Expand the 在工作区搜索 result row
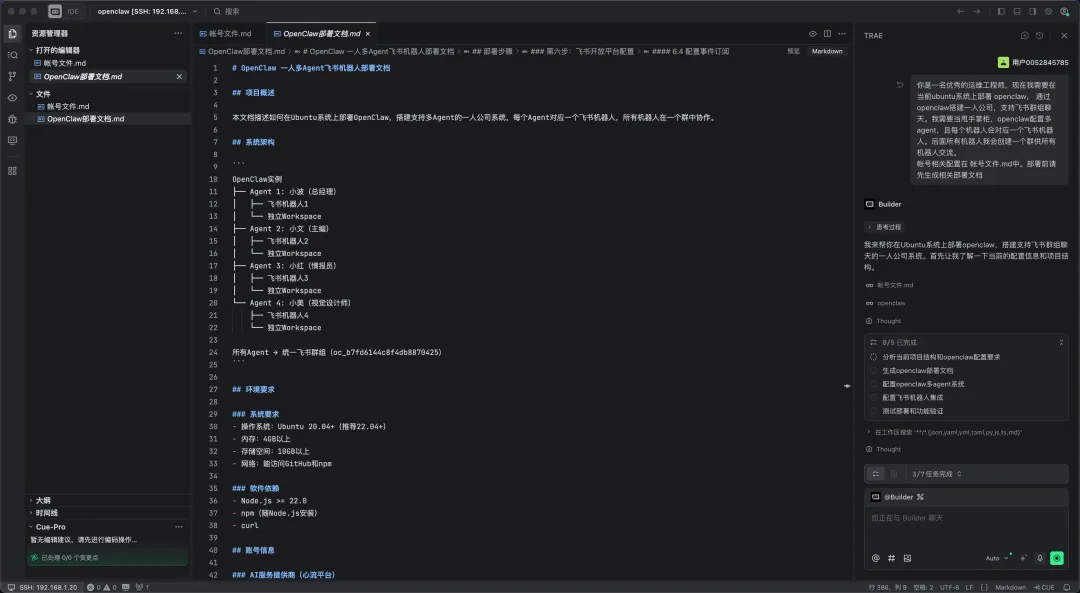Viewport: 1080px width, 593px height. (944, 433)
